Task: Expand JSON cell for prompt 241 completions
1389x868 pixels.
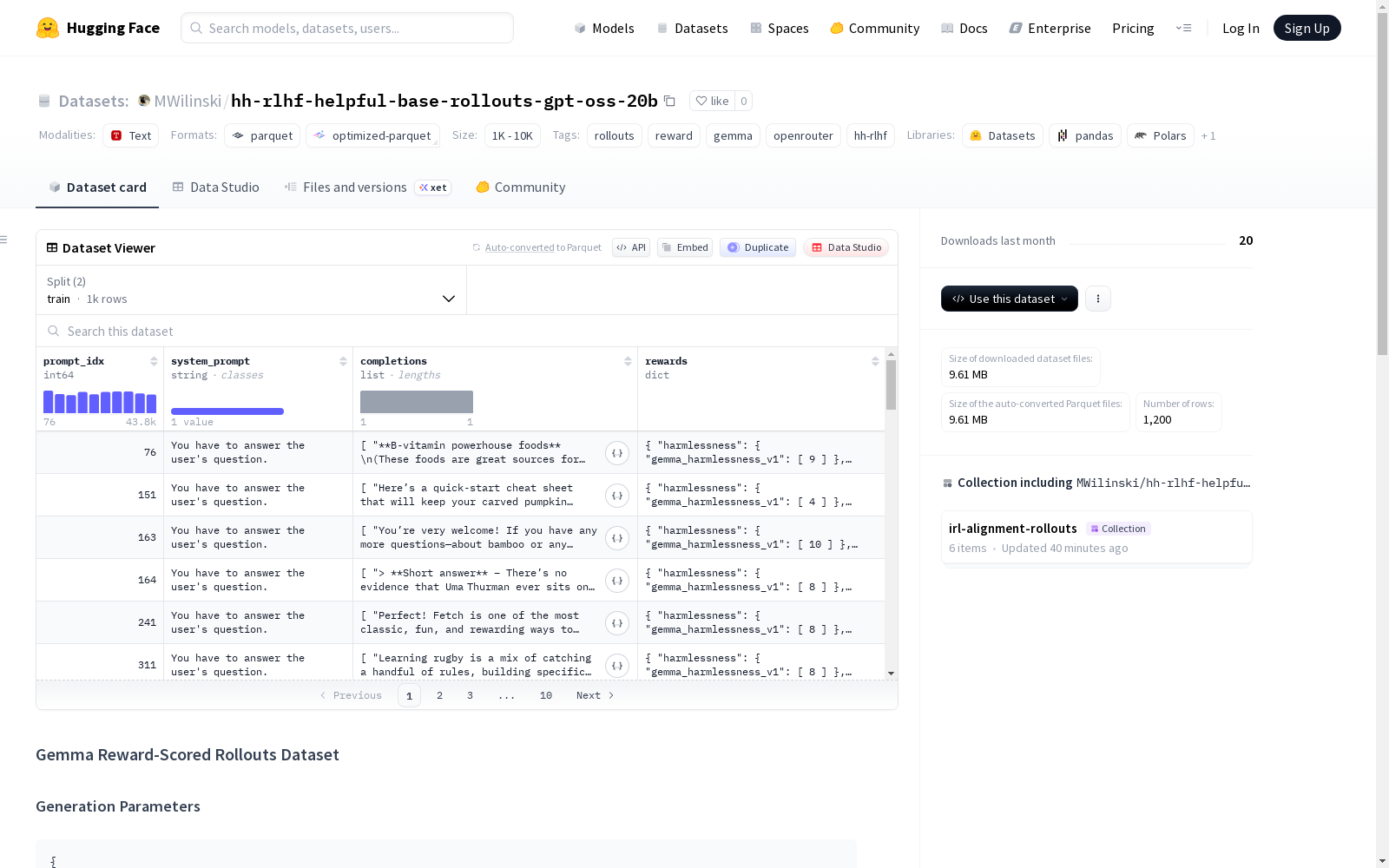Action: point(617,622)
